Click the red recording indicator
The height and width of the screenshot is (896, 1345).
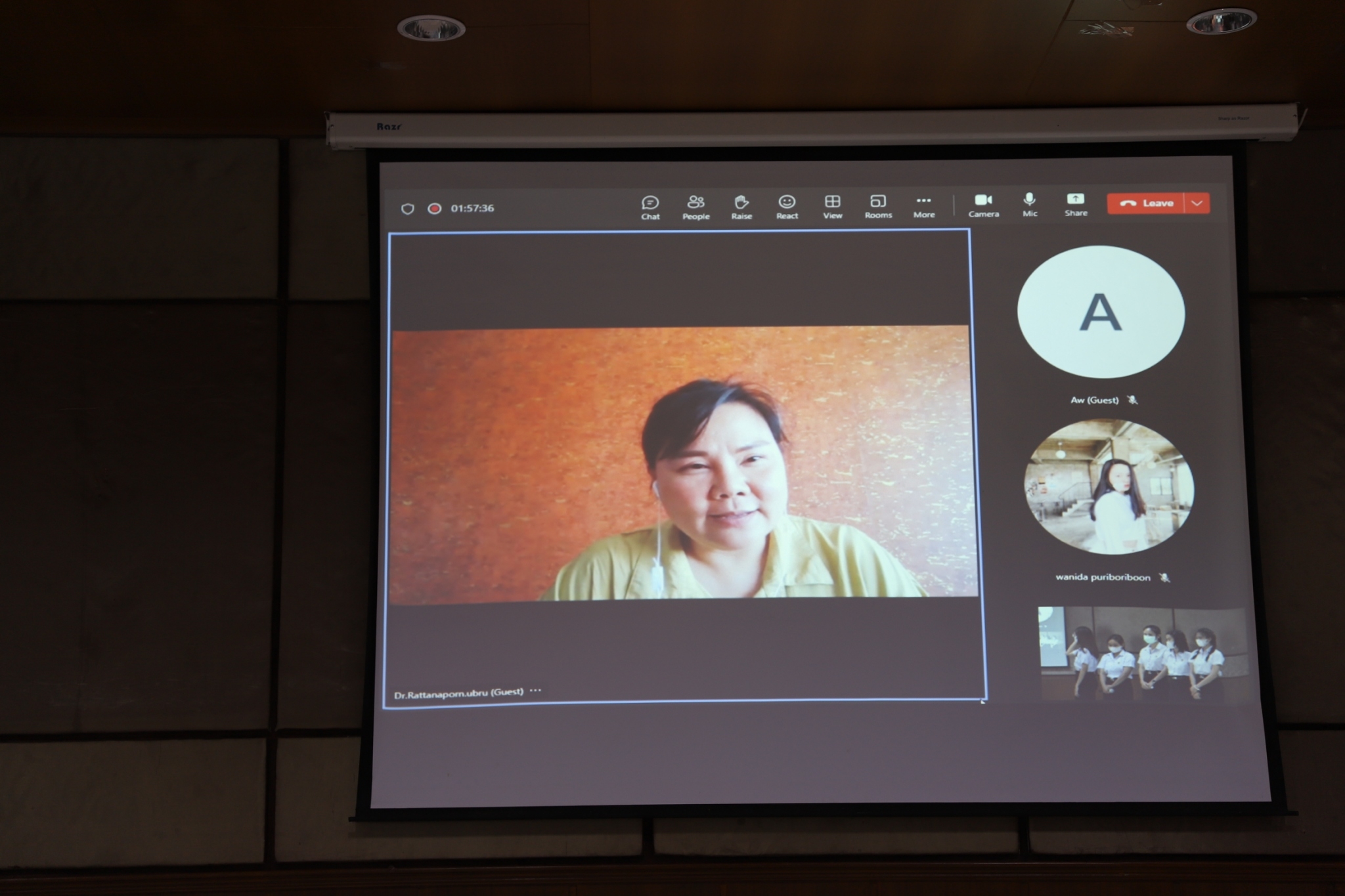[x=434, y=209]
